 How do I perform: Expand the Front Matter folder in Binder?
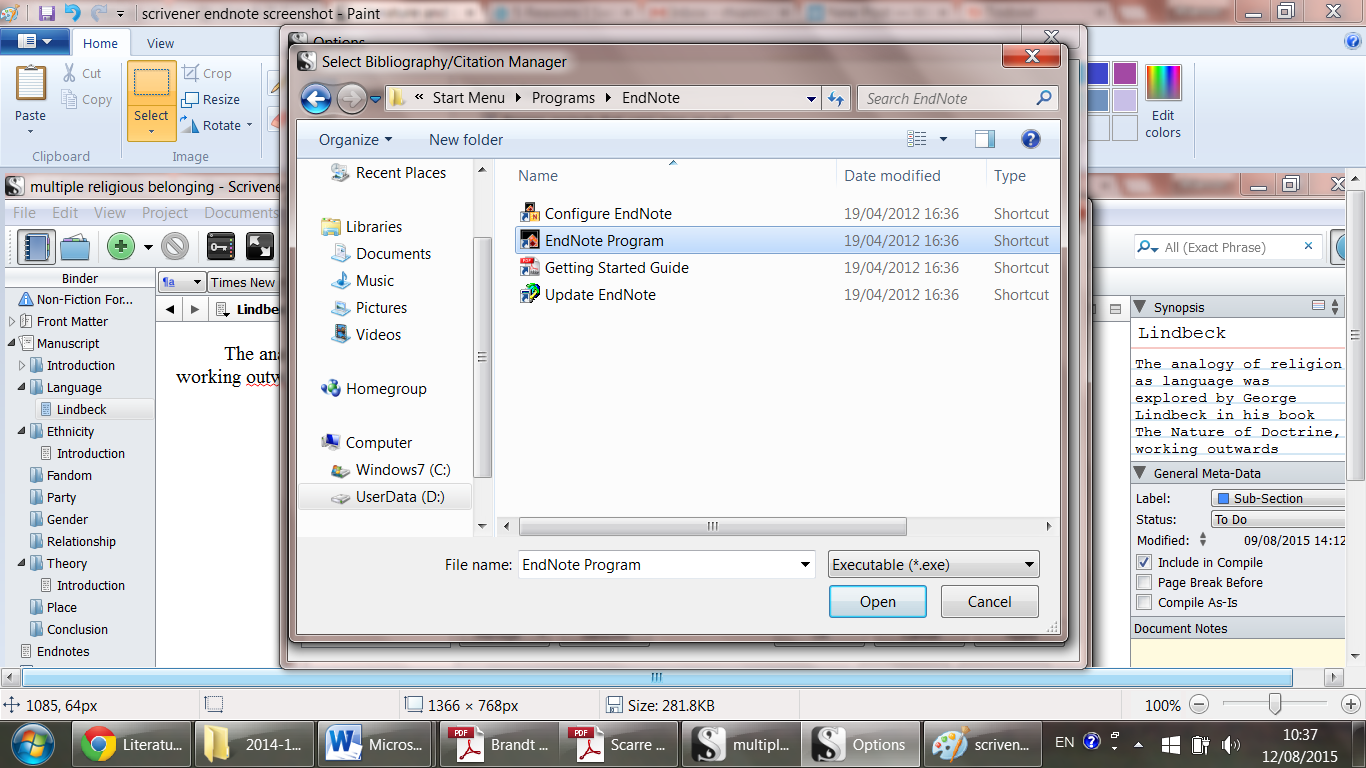(x=12, y=321)
